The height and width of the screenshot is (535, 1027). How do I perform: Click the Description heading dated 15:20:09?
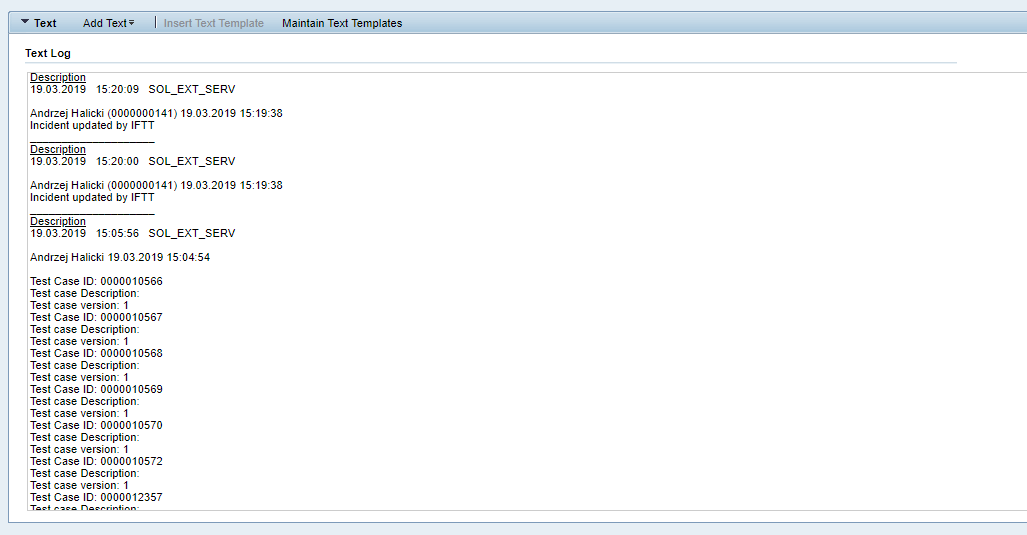58,77
